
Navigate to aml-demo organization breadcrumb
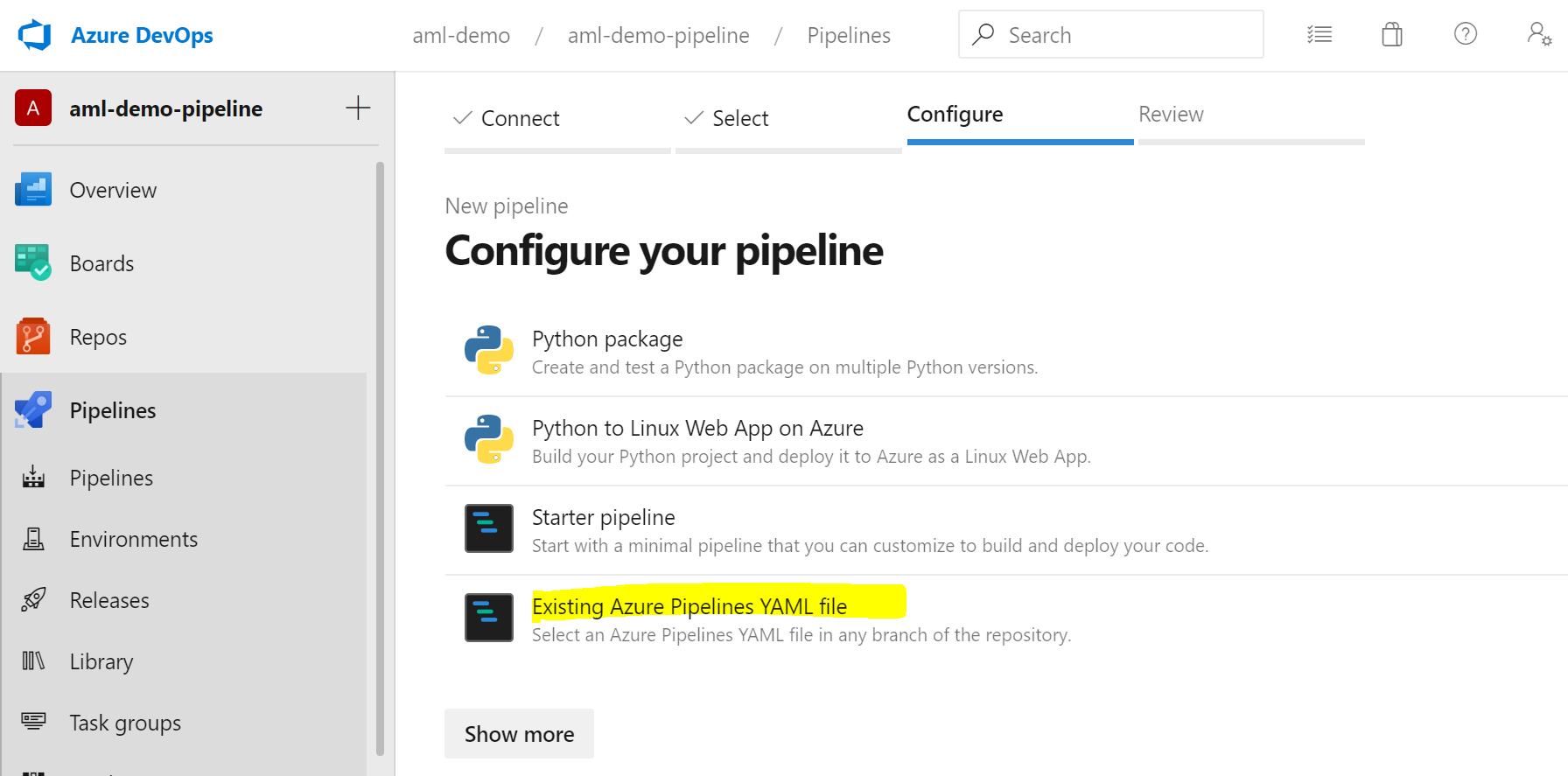[x=461, y=35]
